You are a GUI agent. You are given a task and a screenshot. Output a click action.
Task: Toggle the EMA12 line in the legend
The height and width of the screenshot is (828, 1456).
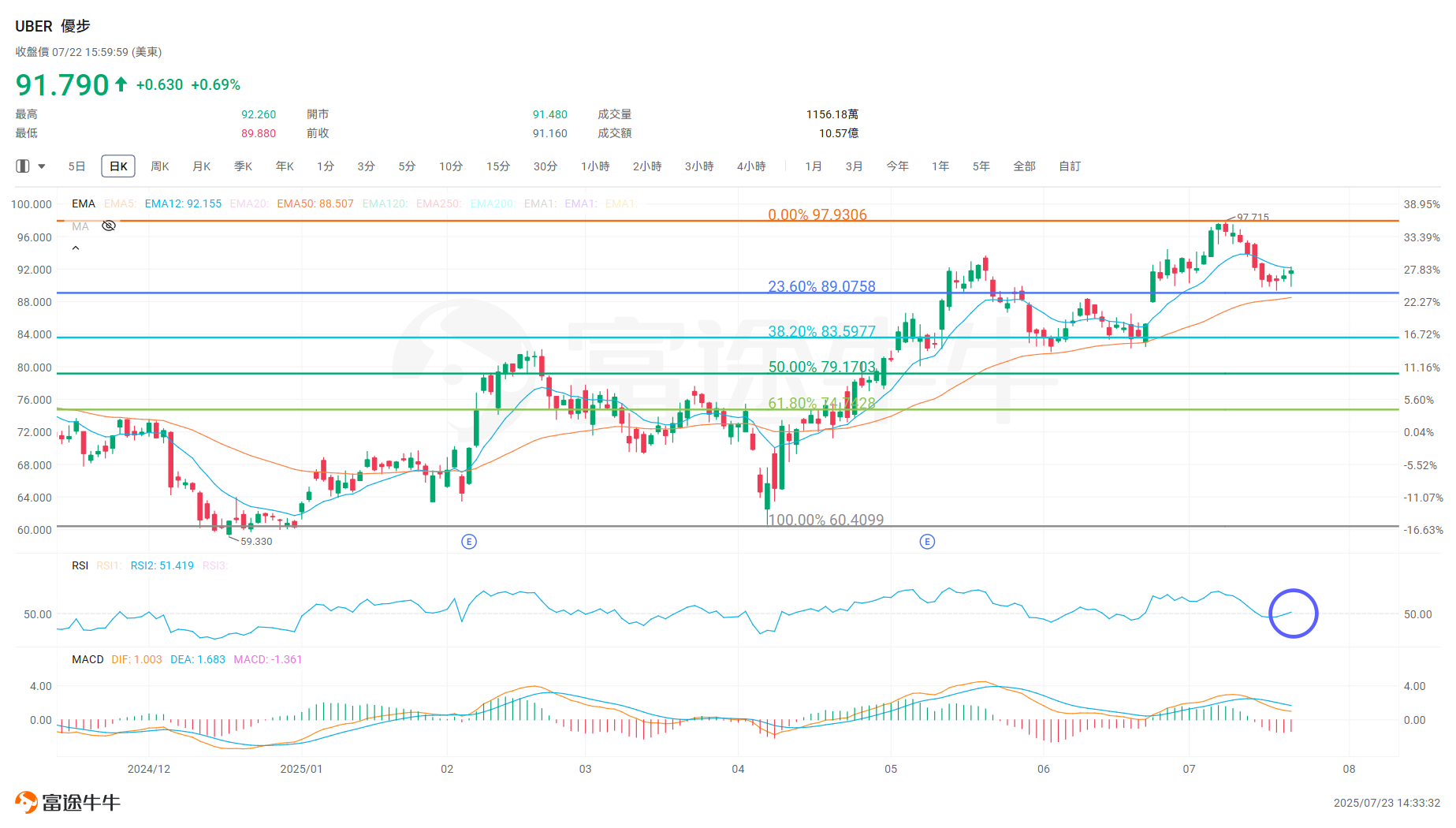point(183,203)
